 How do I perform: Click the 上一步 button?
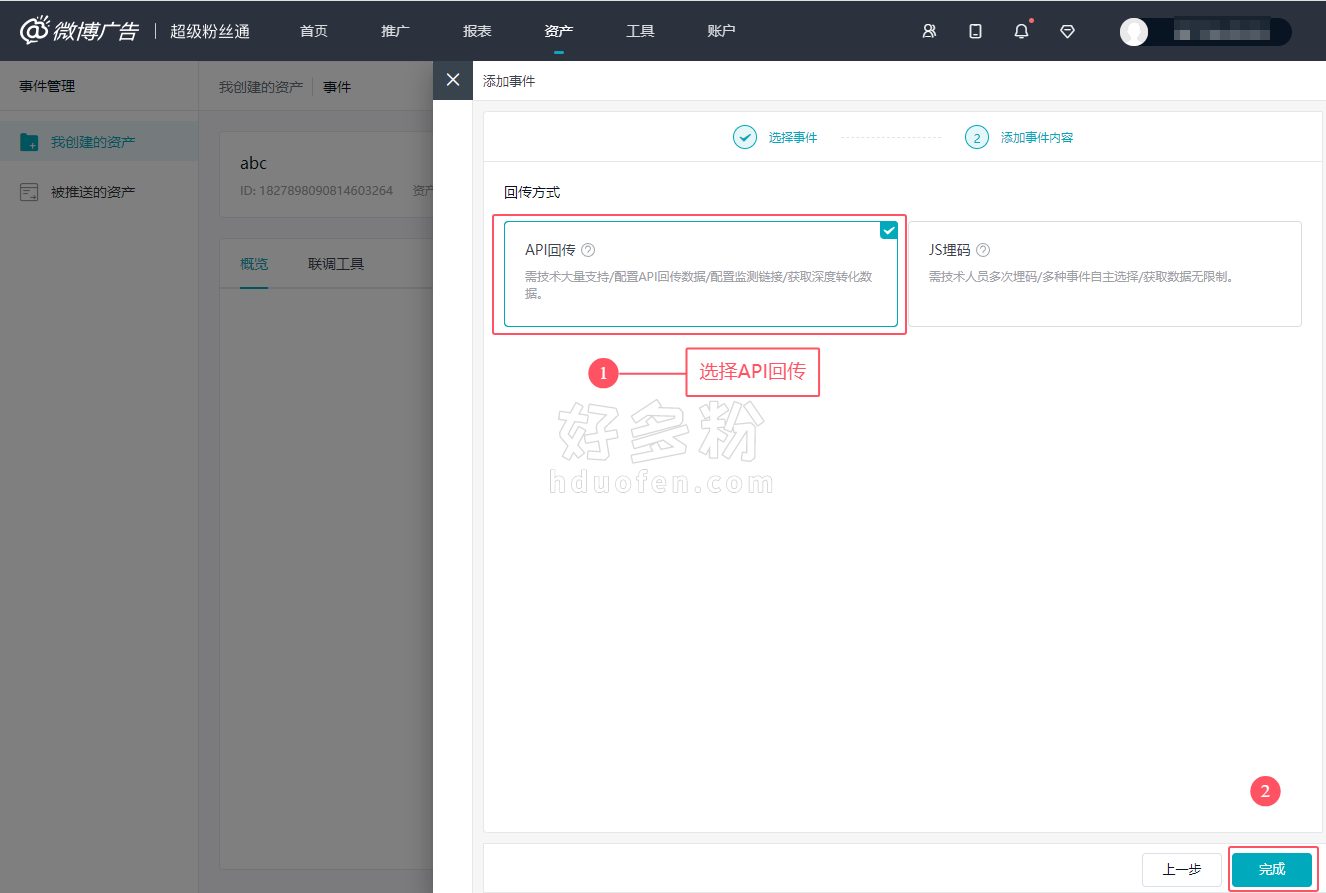(x=1182, y=870)
